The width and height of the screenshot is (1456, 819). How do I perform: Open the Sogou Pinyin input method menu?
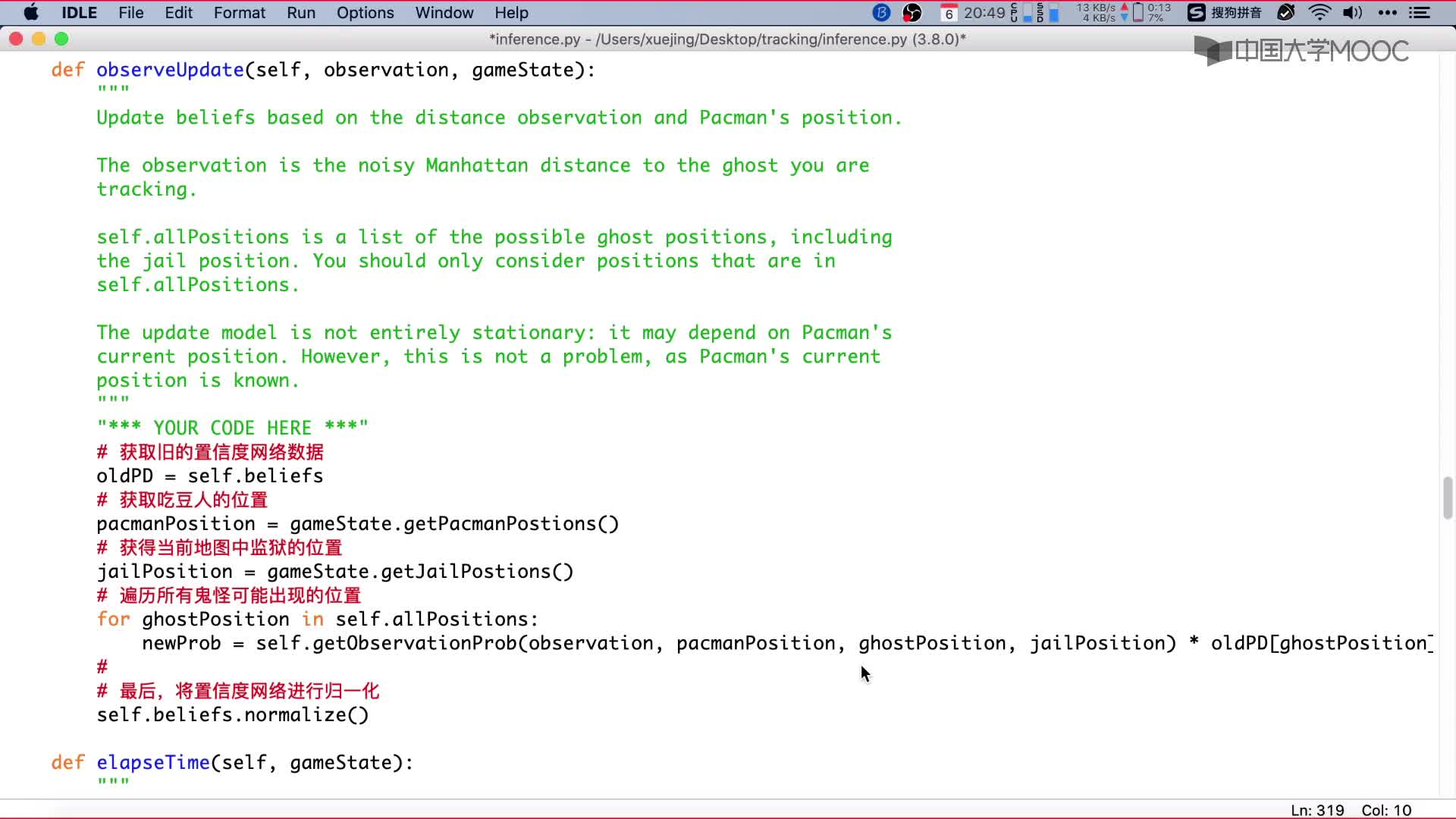coord(1225,13)
